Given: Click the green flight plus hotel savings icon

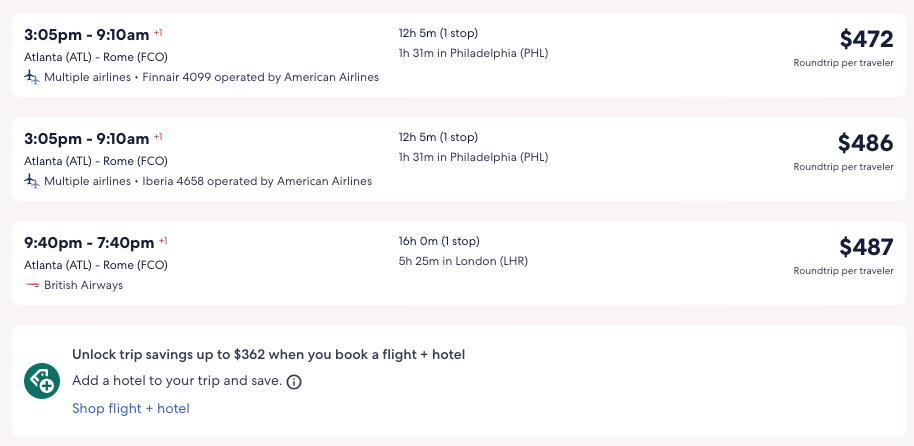Looking at the screenshot, I should pyautogui.click(x=42, y=381).
